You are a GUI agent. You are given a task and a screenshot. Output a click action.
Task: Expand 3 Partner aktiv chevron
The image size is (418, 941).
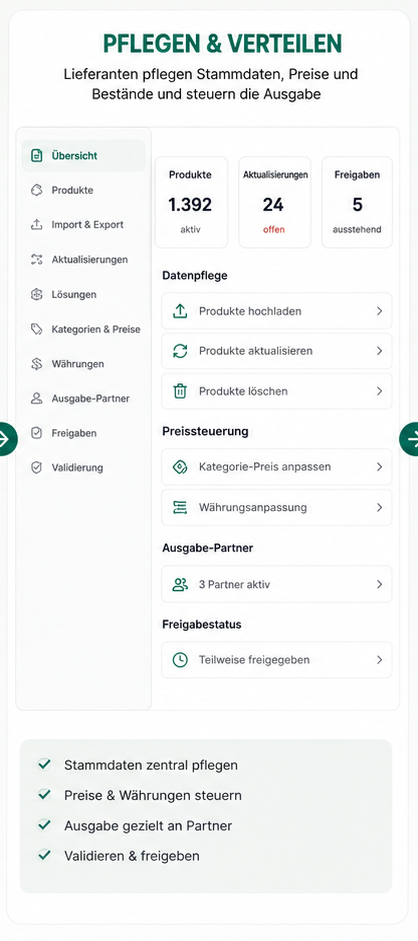tap(379, 585)
